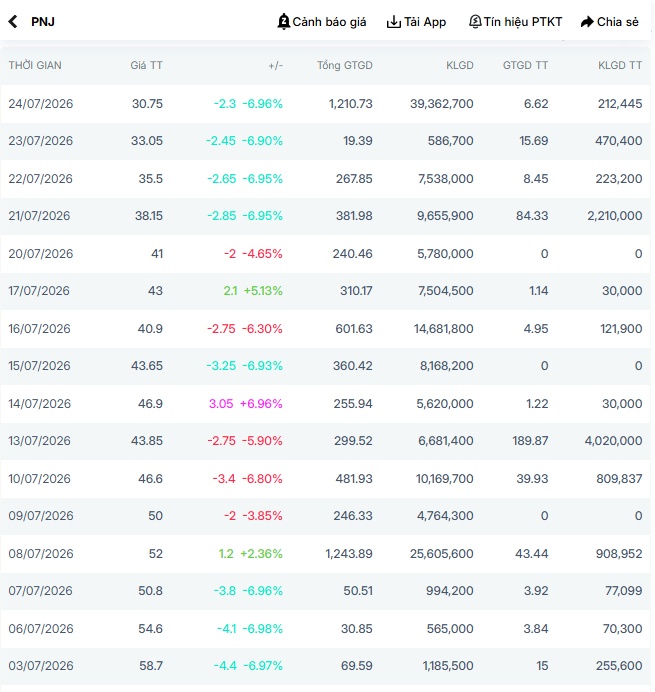This screenshot has height=692, width=655.
Task: Click the -4.65% change value
Action: click(x=262, y=254)
